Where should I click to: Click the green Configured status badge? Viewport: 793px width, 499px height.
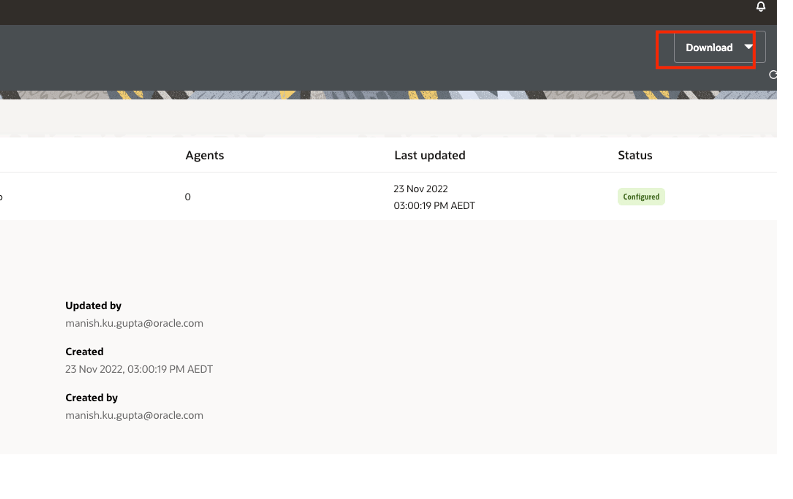pos(640,197)
